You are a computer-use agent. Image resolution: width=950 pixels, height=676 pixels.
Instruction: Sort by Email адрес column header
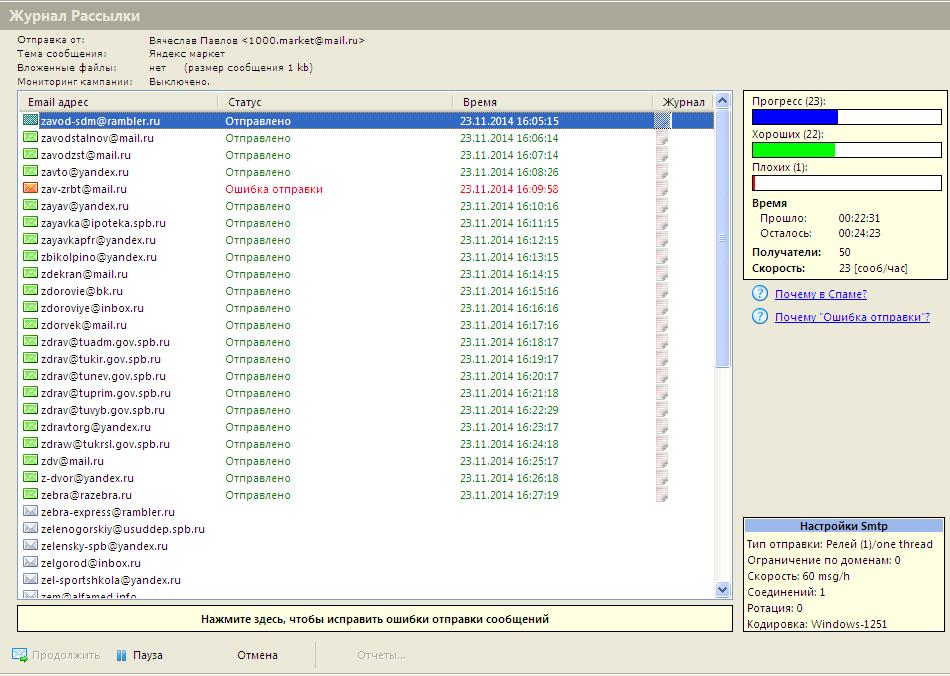118,102
